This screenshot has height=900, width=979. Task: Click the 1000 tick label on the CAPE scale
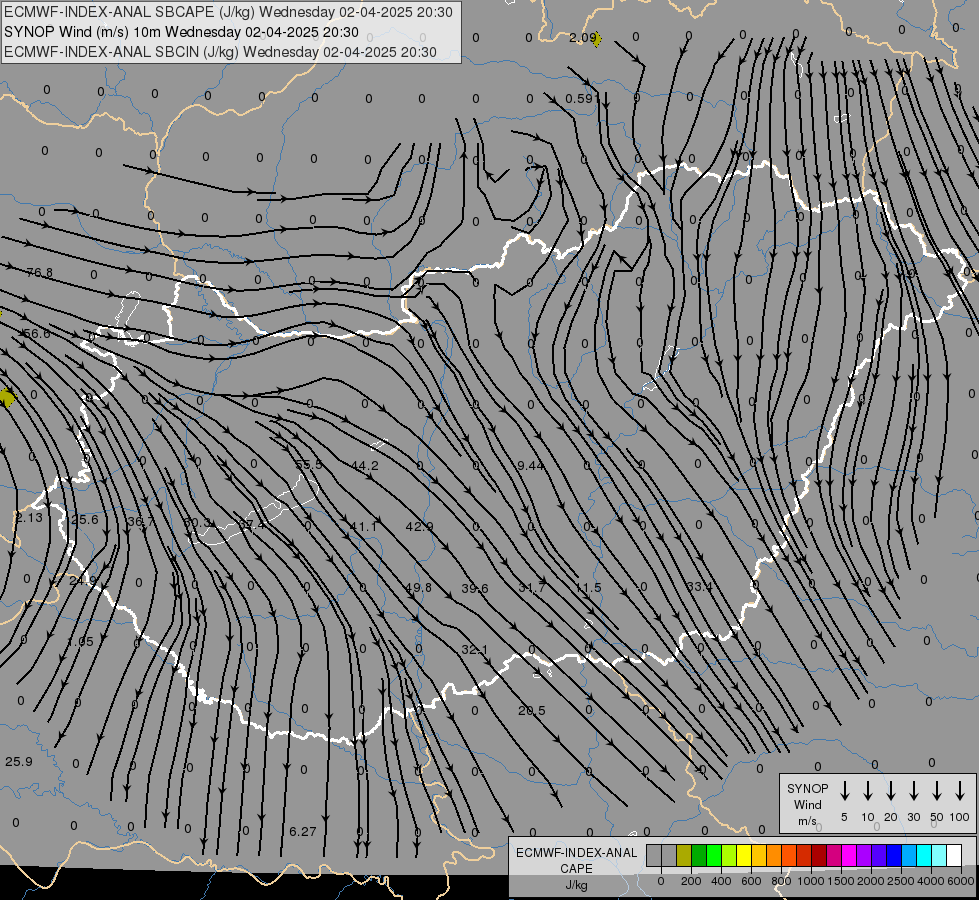(810, 881)
